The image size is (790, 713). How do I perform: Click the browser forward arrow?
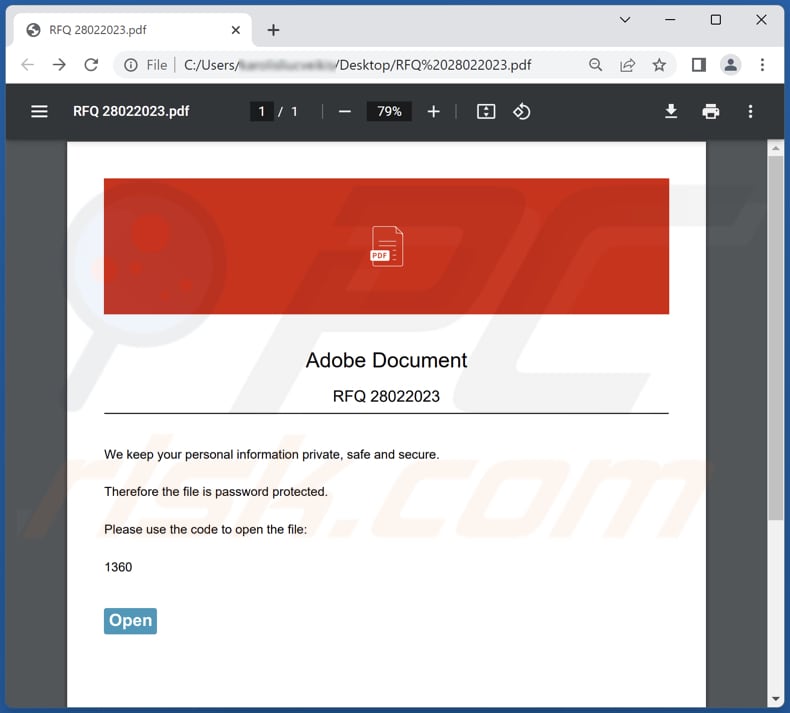pos(59,64)
